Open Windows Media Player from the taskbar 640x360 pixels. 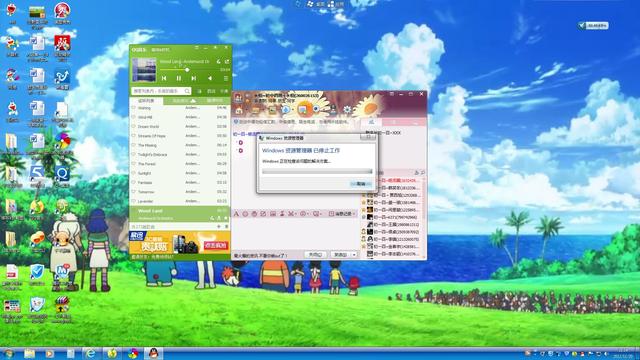49,353
